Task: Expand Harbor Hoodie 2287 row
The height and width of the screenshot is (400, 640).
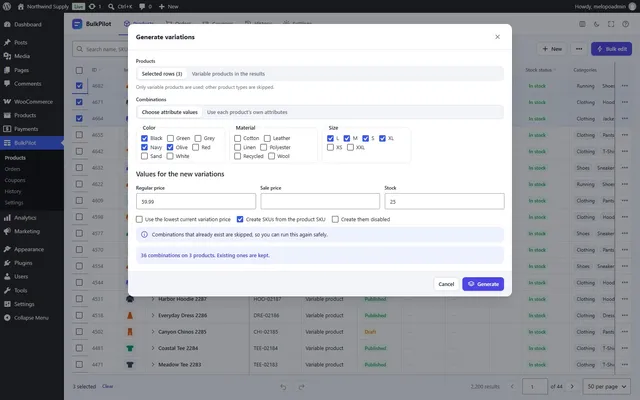Action: pos(153,299)
